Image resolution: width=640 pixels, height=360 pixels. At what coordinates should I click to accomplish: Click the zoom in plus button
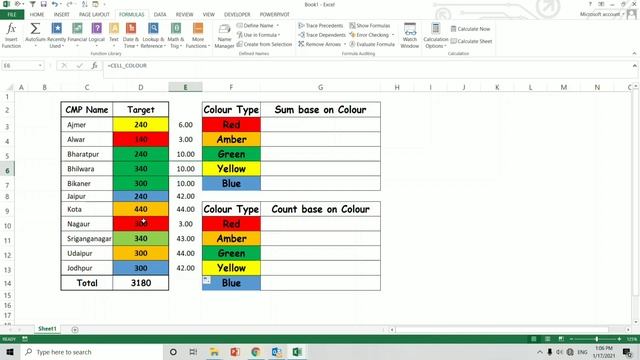click(x=619, y=339)
